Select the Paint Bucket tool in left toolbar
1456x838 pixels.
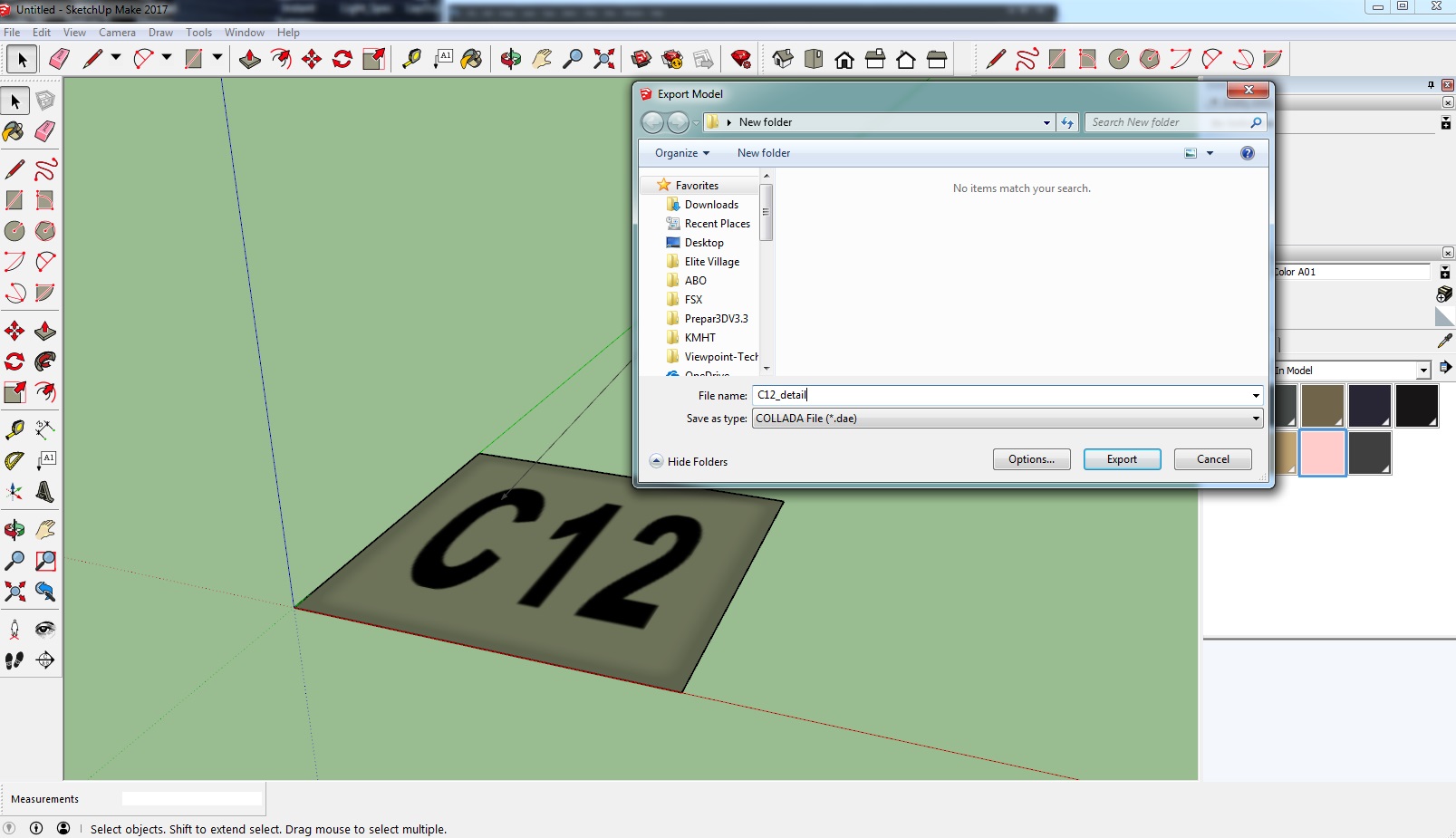tap(14, 132)
